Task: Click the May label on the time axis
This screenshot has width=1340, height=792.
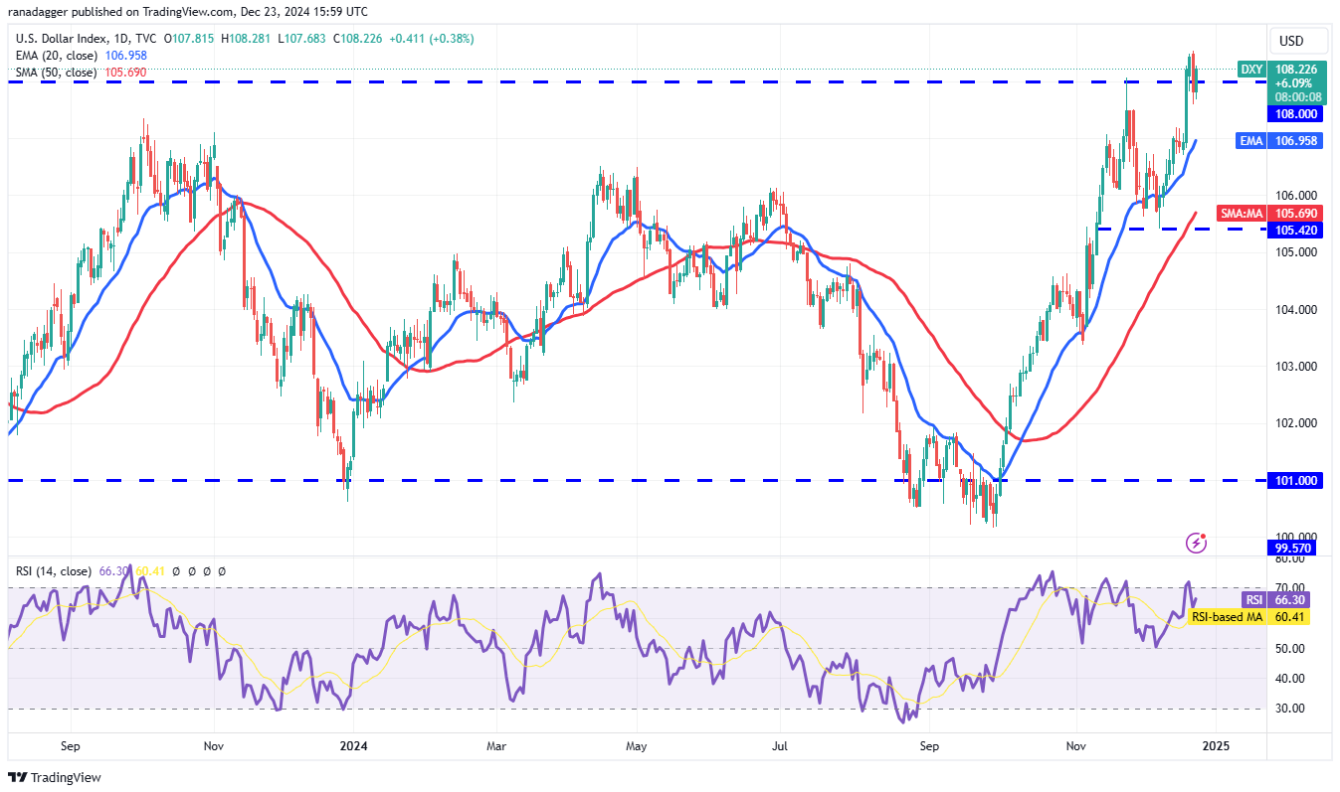Action: (638, 746)
